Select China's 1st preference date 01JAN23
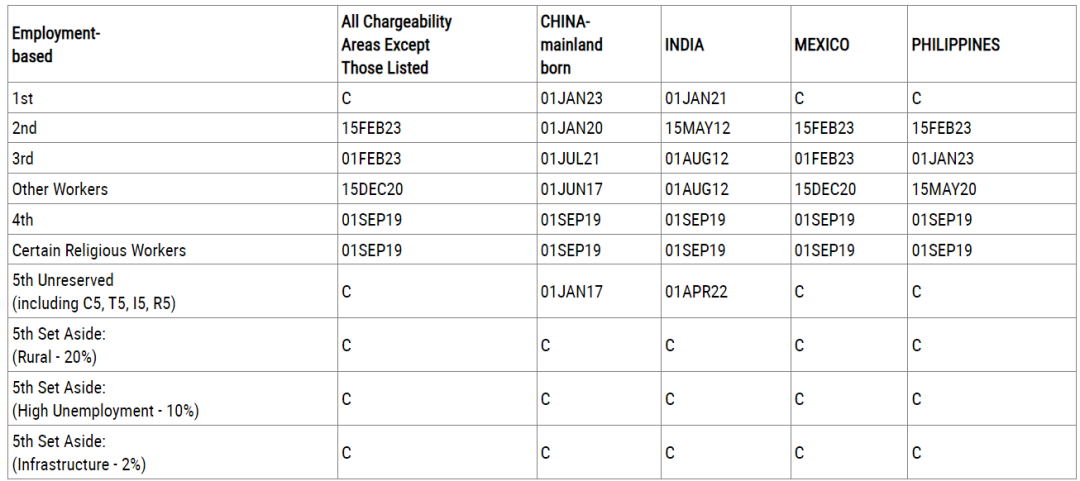1080x481 pixels. [572, 98]
